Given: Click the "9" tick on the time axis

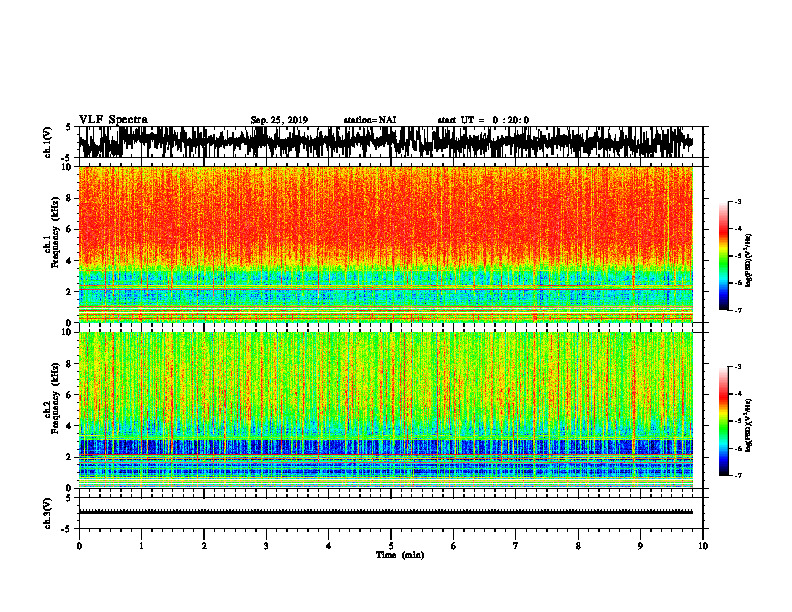Looking at the screenshot, I should pos(640,546).
